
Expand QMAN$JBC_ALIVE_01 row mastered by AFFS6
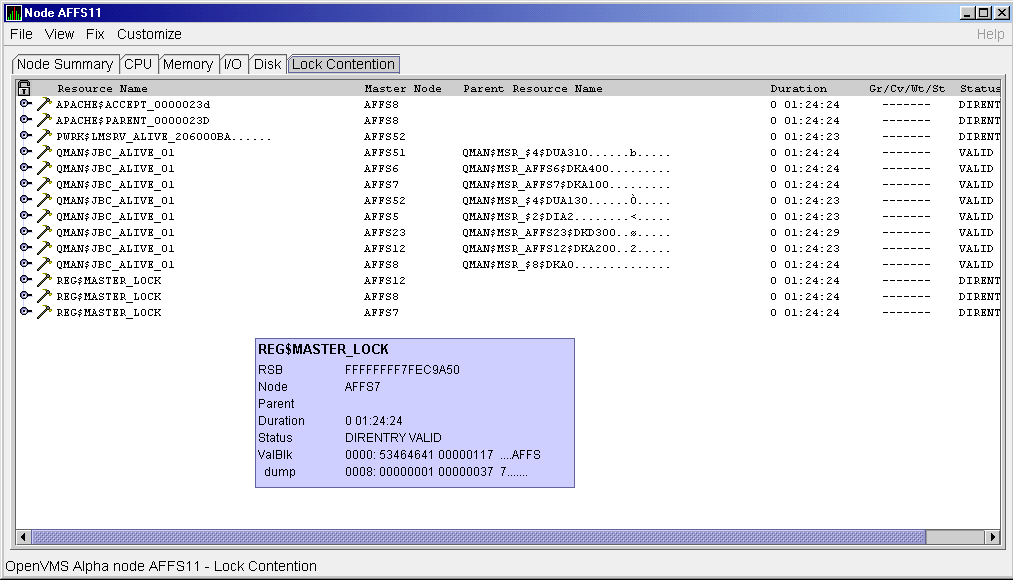(x=25, y=168)
